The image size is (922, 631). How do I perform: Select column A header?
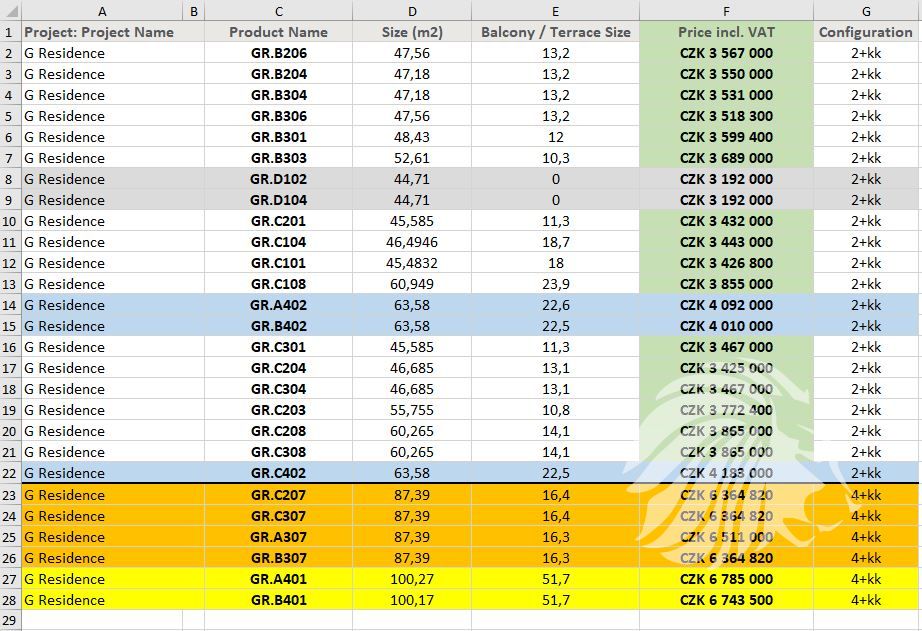point(102,11)
